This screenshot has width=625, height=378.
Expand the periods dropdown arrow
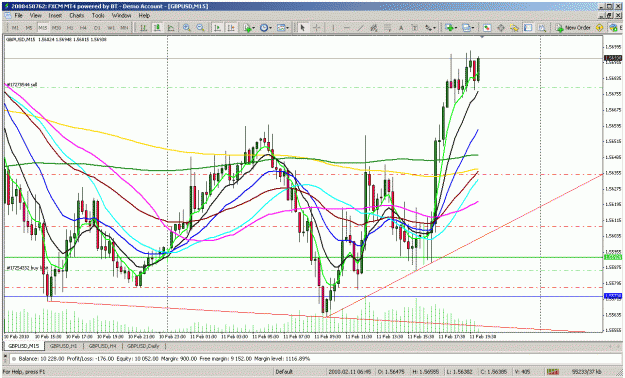[270, 28]
